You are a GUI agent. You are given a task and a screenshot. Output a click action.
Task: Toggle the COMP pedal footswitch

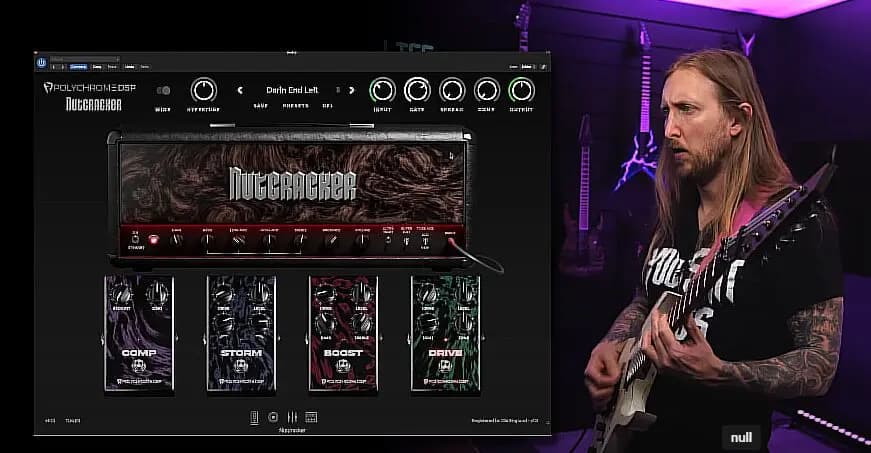139,366
